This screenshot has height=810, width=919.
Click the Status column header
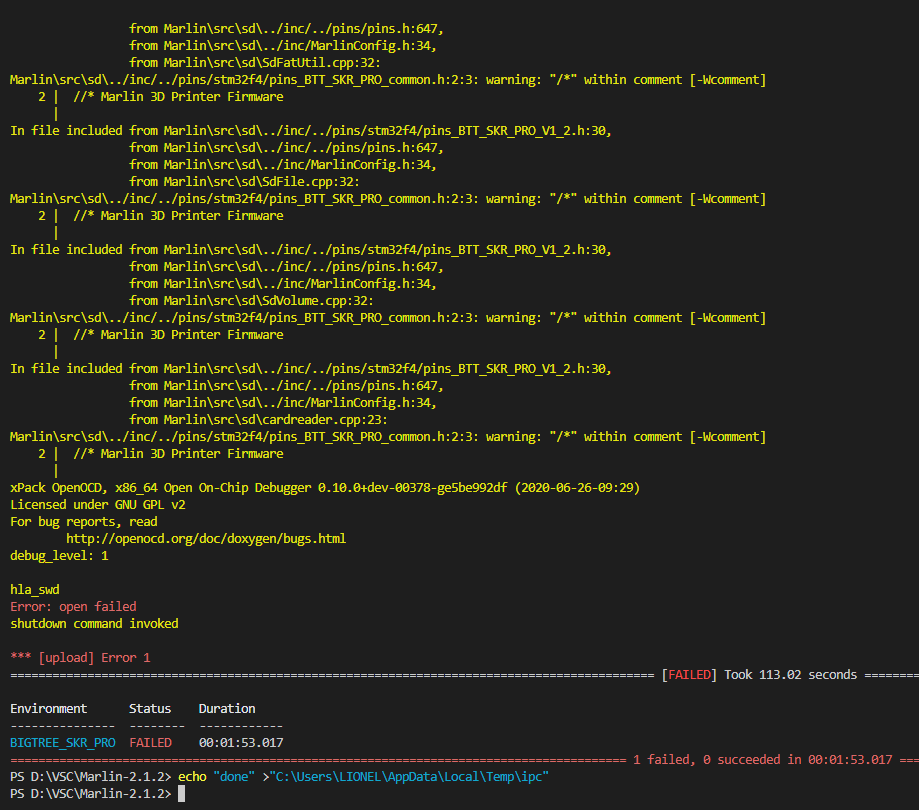pyautogui.click(x=150, y=709)
